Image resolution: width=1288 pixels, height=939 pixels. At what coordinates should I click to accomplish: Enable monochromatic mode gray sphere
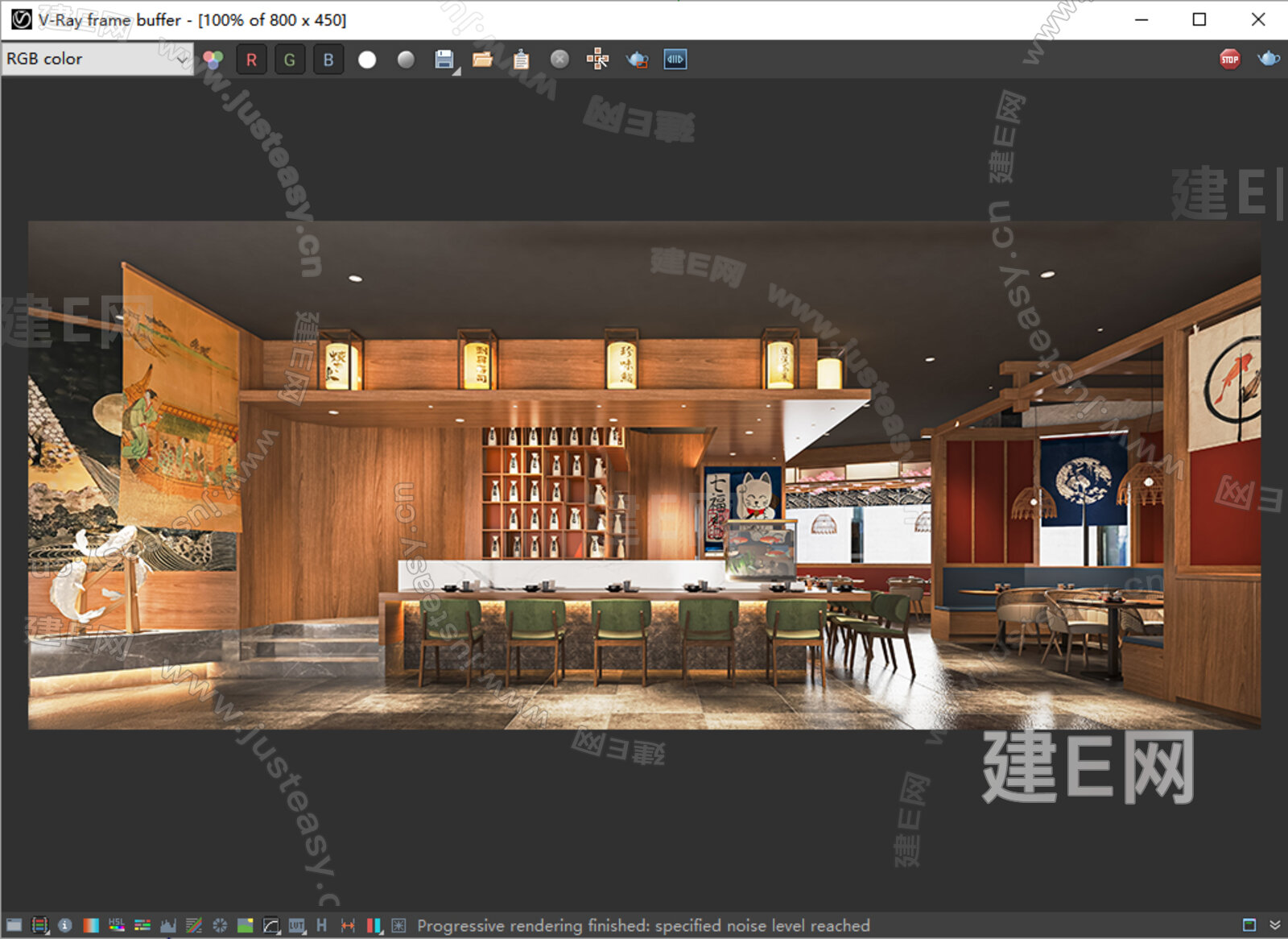tap(406, 60)
